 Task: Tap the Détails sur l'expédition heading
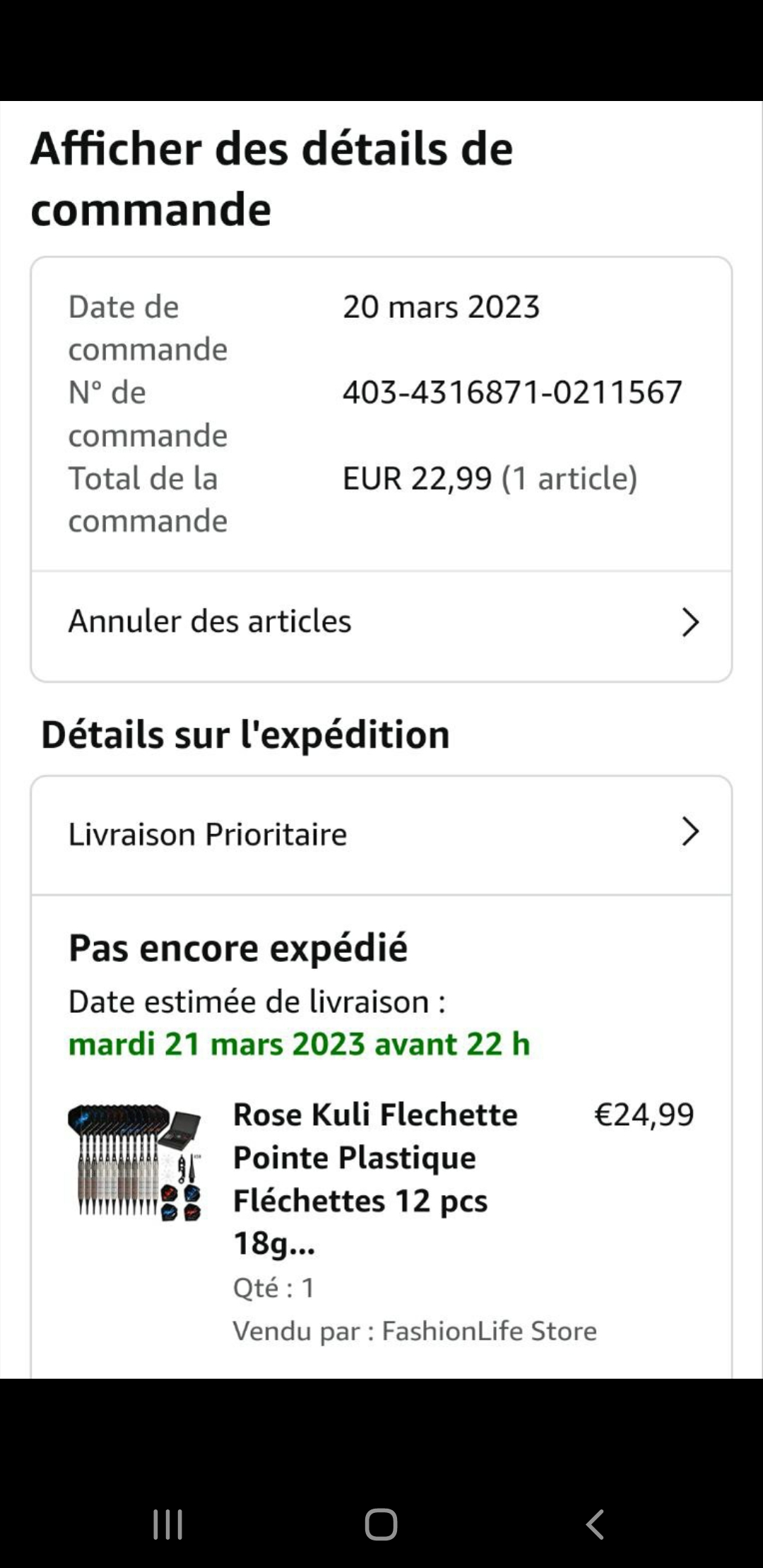(x=245, y=735)
